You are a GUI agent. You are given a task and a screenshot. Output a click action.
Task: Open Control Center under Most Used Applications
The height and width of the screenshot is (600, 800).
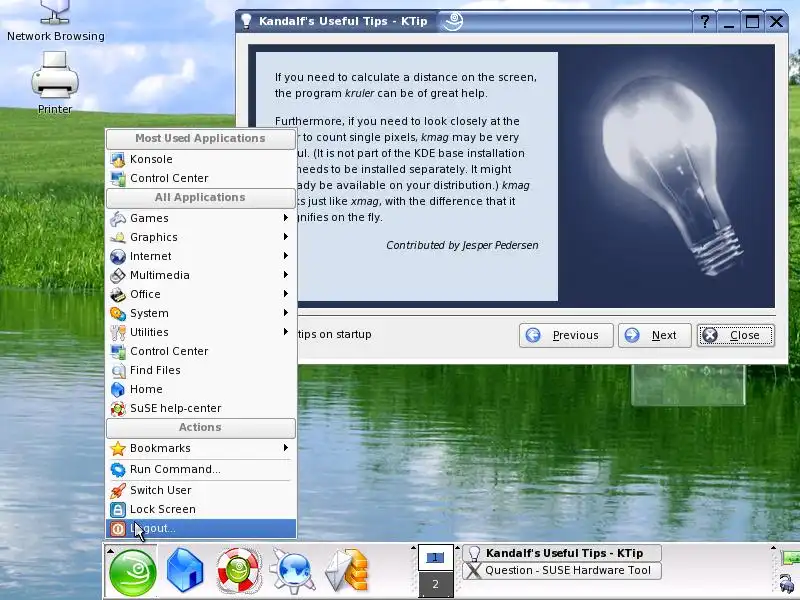(x=201, y=178)
